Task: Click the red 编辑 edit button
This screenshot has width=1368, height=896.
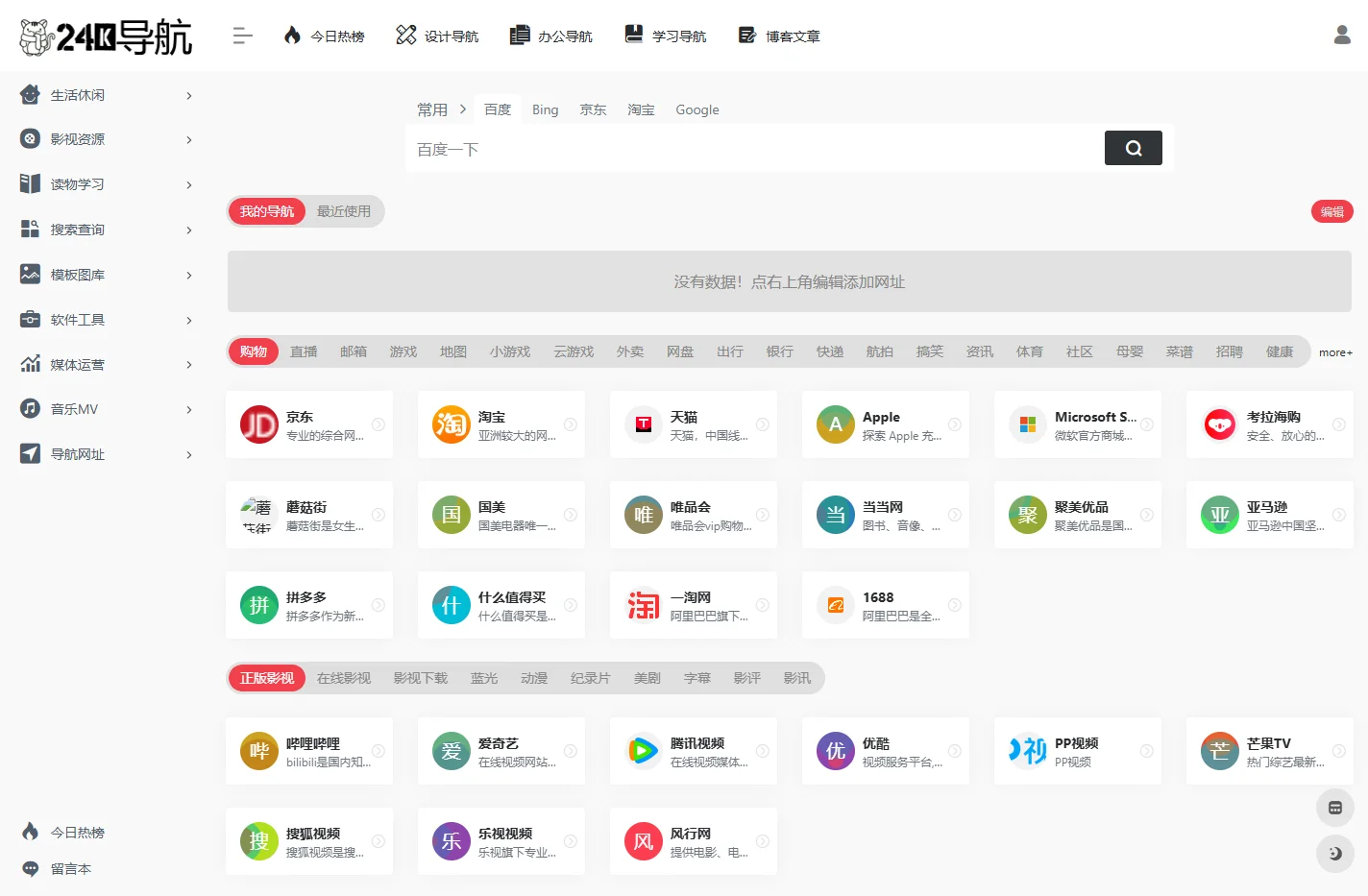Action: pyautogui.click(x=1331, y=211)
